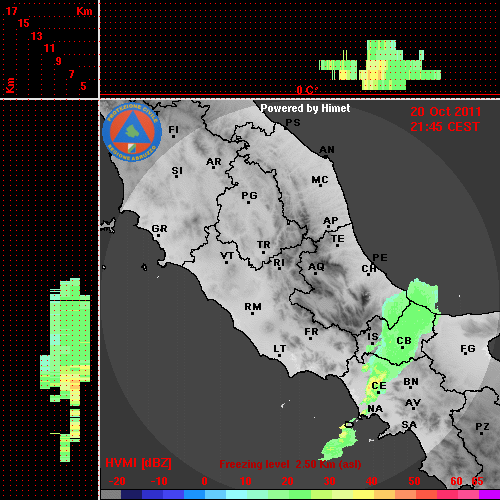Click the RI city label
This screenshot has width=500, height=500.
click(279, 263)
